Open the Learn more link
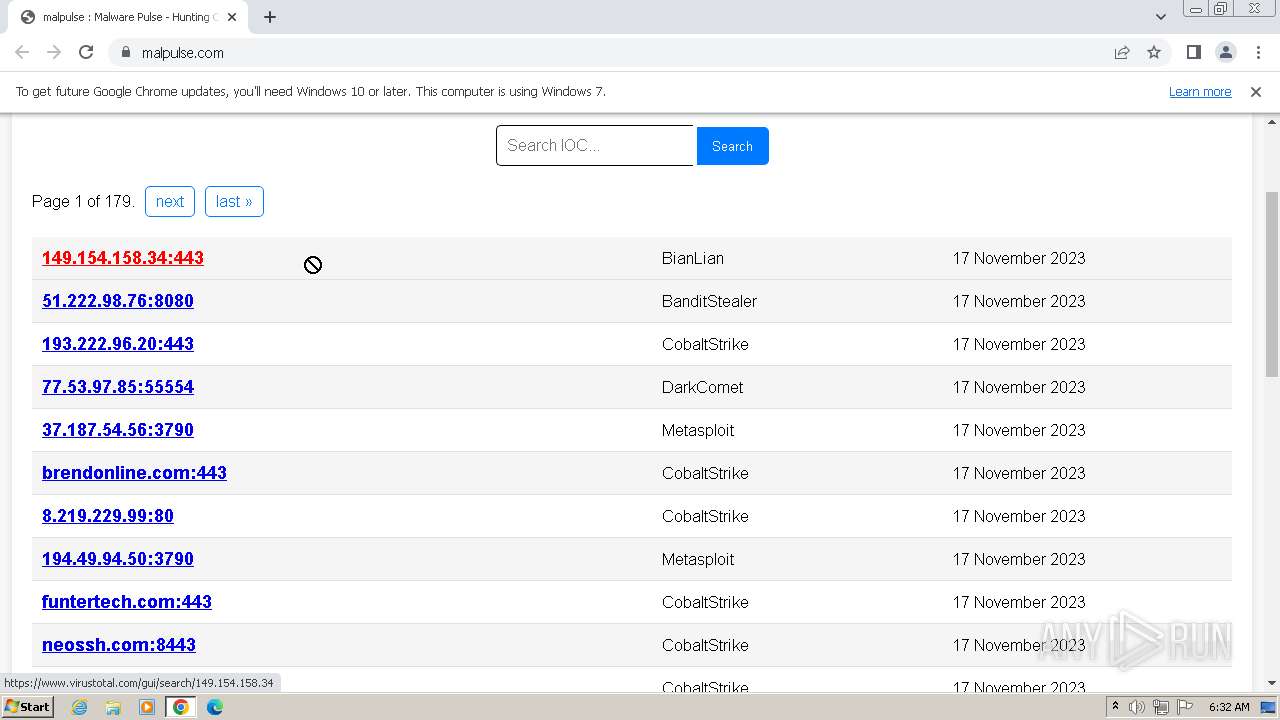The width and height of the screenshot is (1280, 720). (x=1200, y=91)
